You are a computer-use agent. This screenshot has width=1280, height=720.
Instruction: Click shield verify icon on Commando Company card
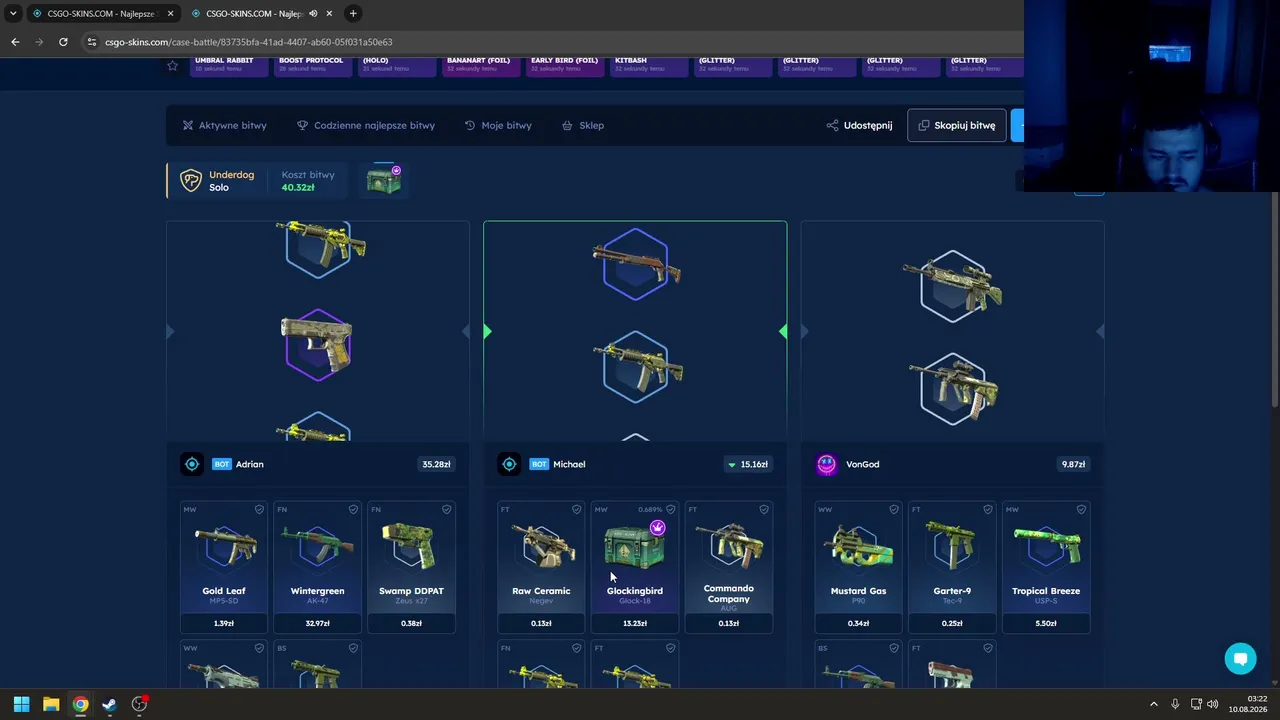[x=764, y=510]
